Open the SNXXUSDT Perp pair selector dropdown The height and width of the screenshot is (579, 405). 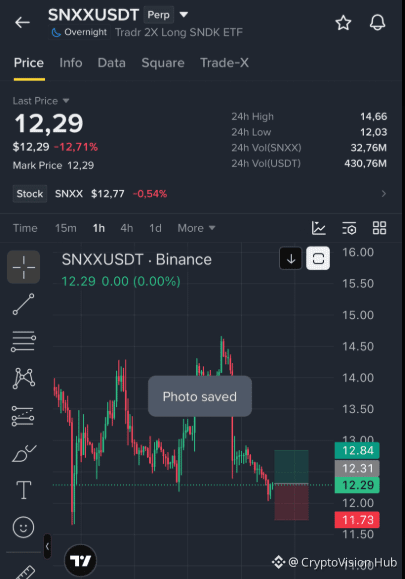coord(183,15)
